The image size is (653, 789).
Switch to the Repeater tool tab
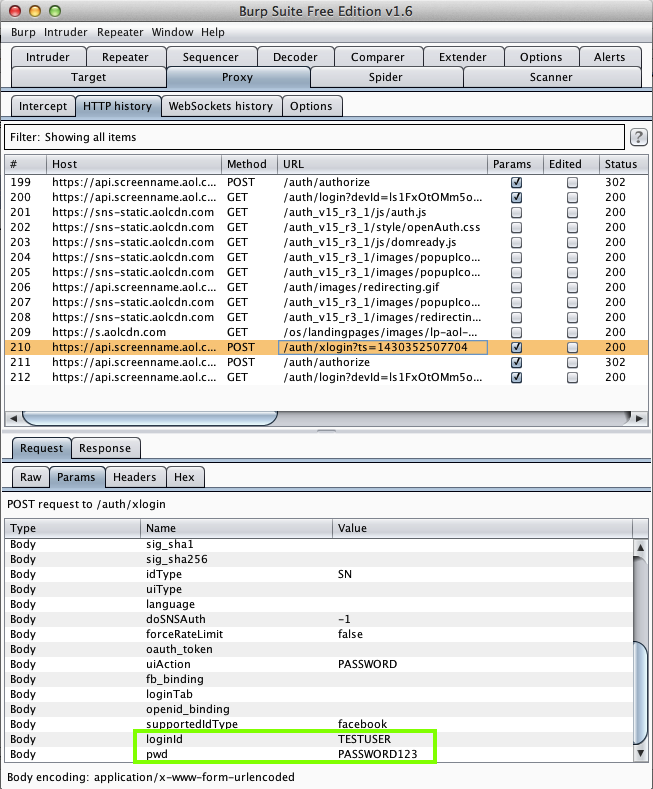point(125,57)
